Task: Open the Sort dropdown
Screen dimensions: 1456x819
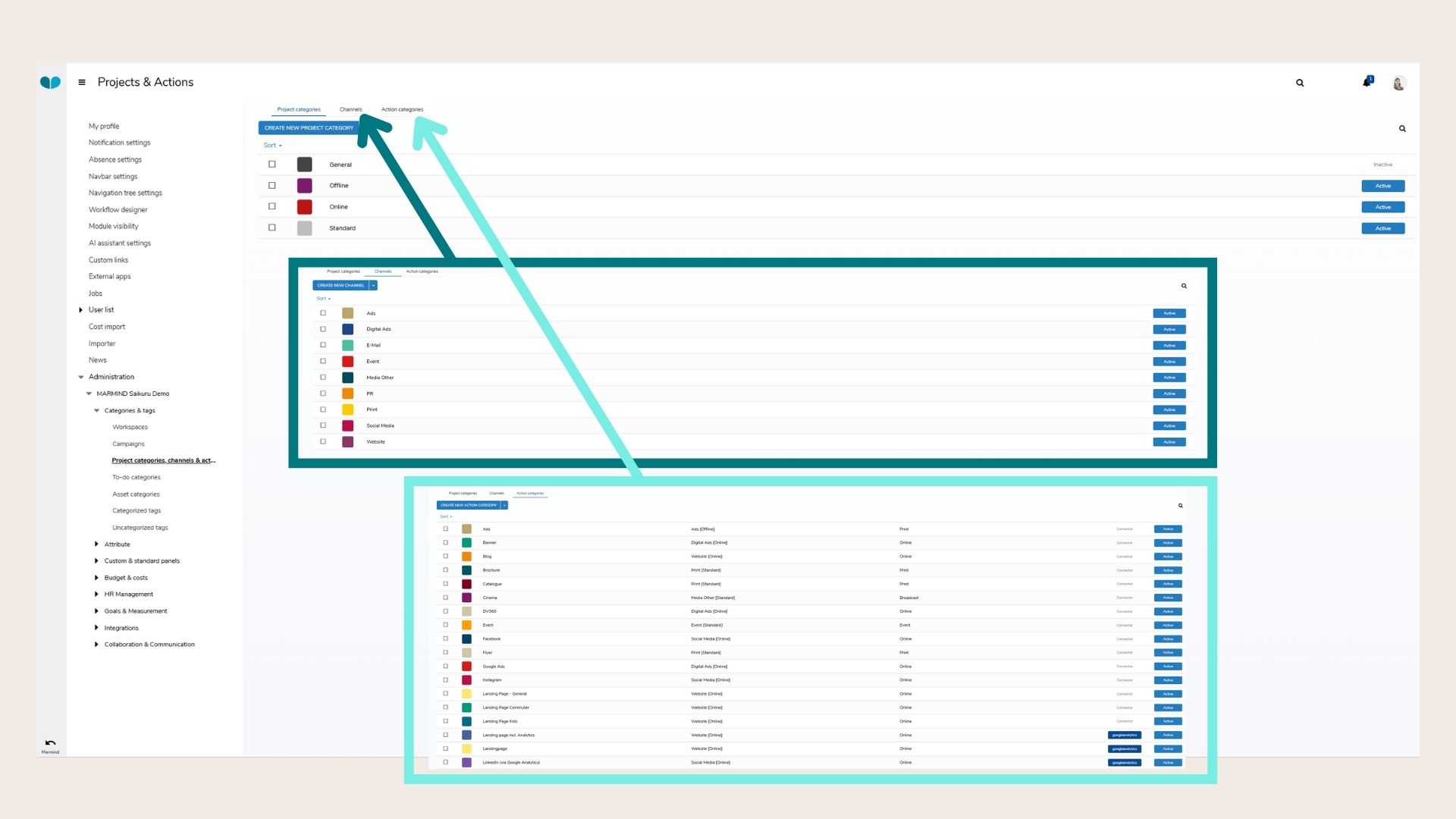Action: [x=272, y=146]
